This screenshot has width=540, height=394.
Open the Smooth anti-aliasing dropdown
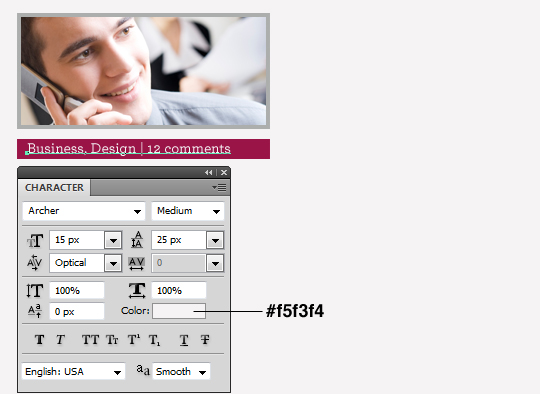tap(181, 371)
